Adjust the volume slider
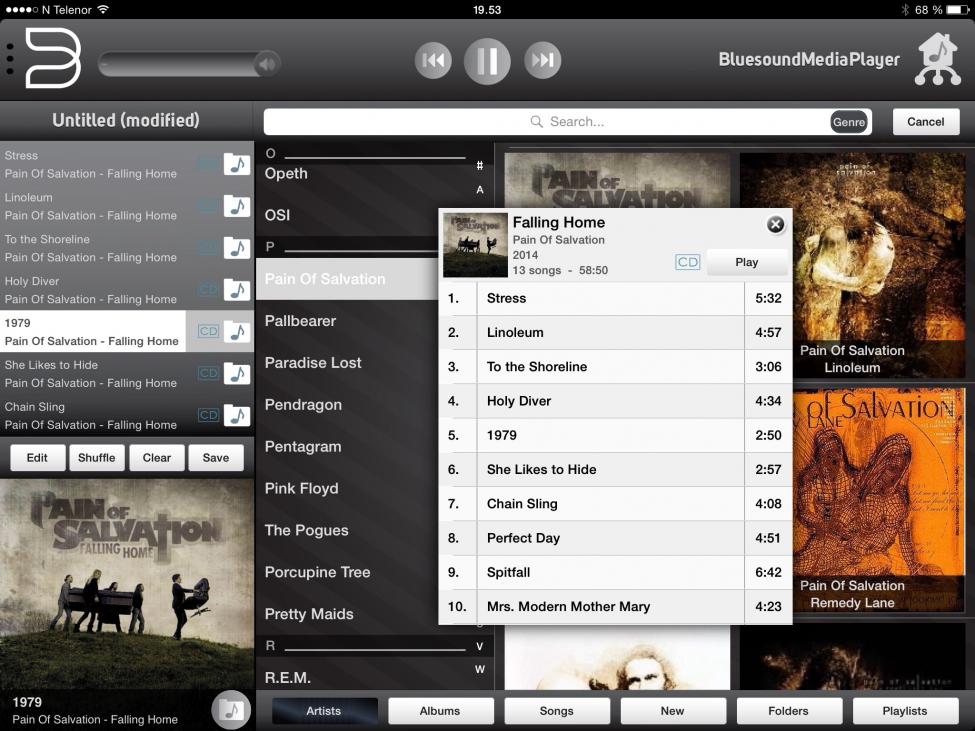Image resolution: width=975 pixels, height=731 pixels. click(189, 63)
